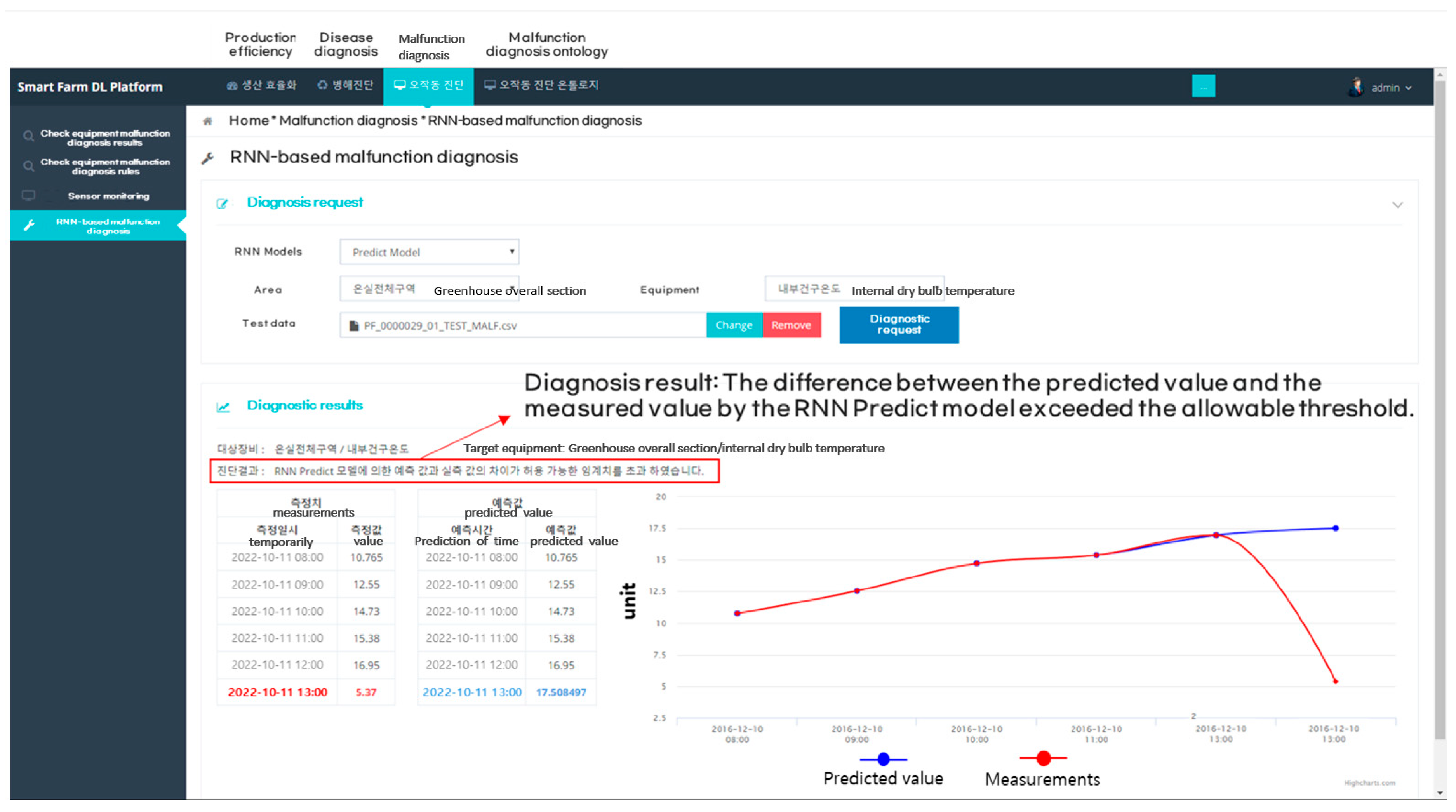This screenshot has width=1456, height=812.
Task: Click monitor icon beside Sensor monitoring
Action: click(28, 195)
